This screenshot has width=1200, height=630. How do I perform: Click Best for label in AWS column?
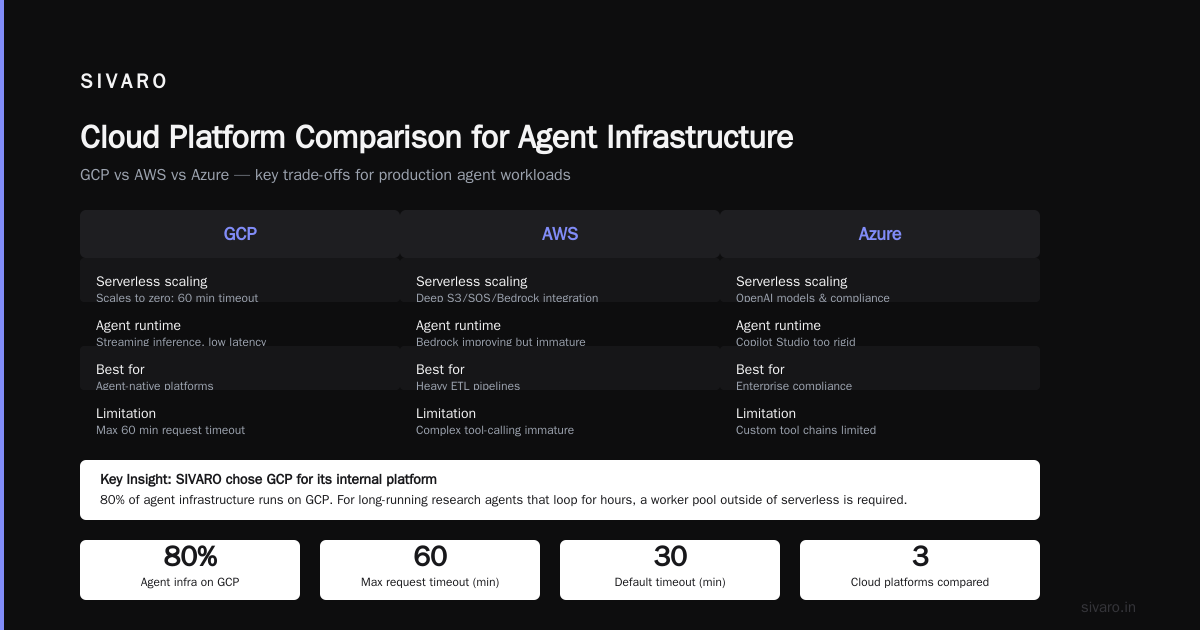click(x=440, y=369)
